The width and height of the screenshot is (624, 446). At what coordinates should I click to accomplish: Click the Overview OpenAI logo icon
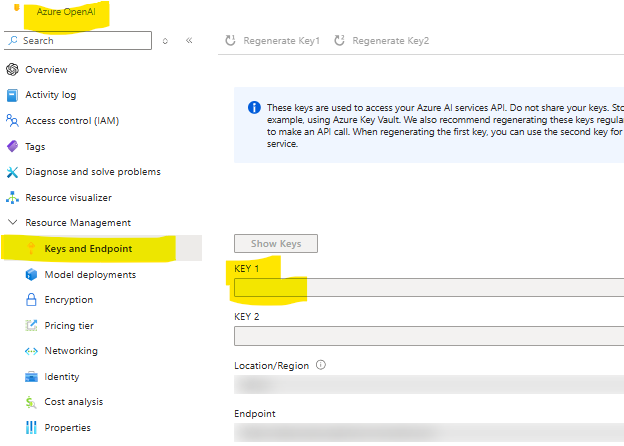[x=12, y=70]
